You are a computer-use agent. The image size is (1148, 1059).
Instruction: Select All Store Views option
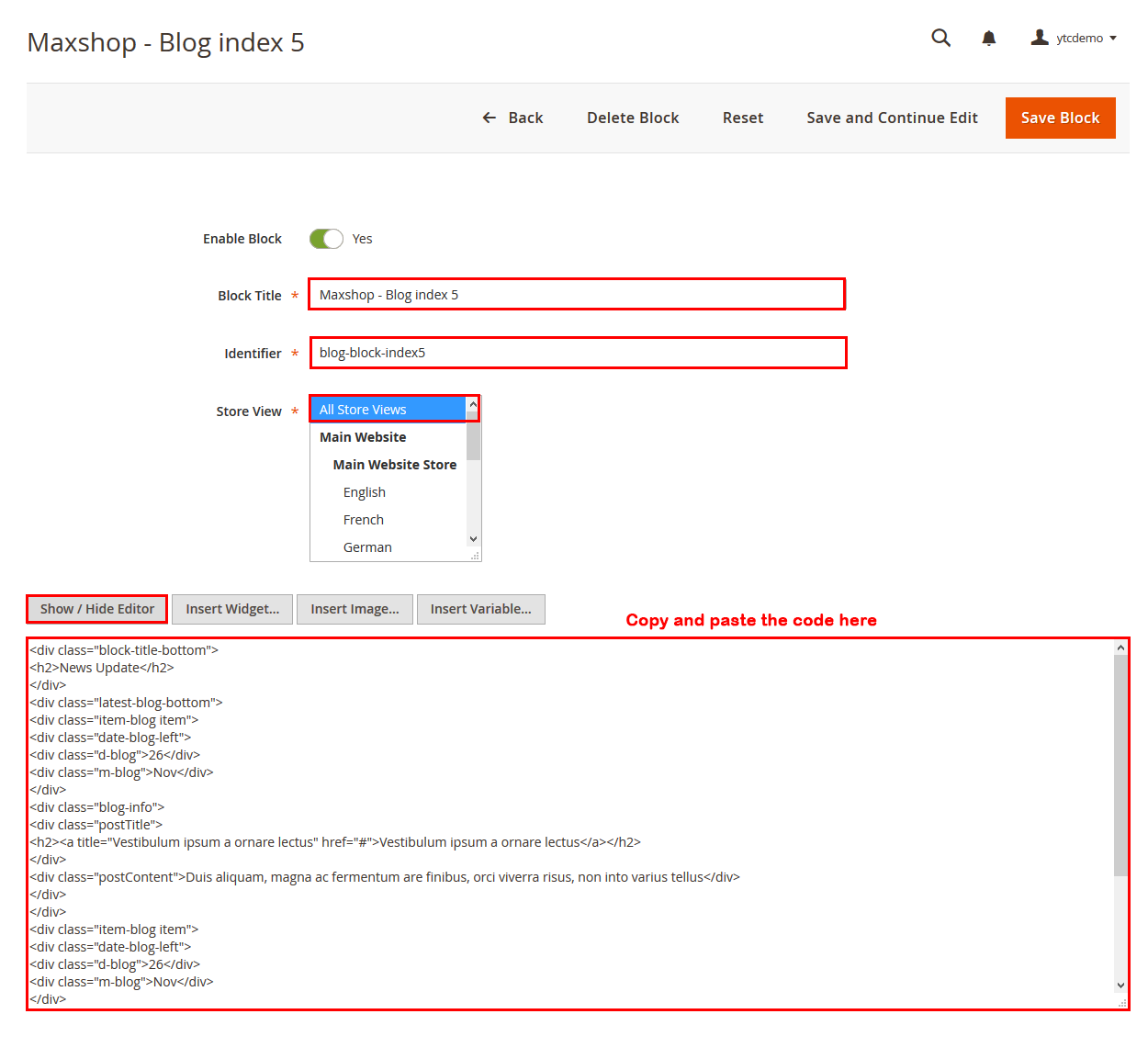(388, 410)
